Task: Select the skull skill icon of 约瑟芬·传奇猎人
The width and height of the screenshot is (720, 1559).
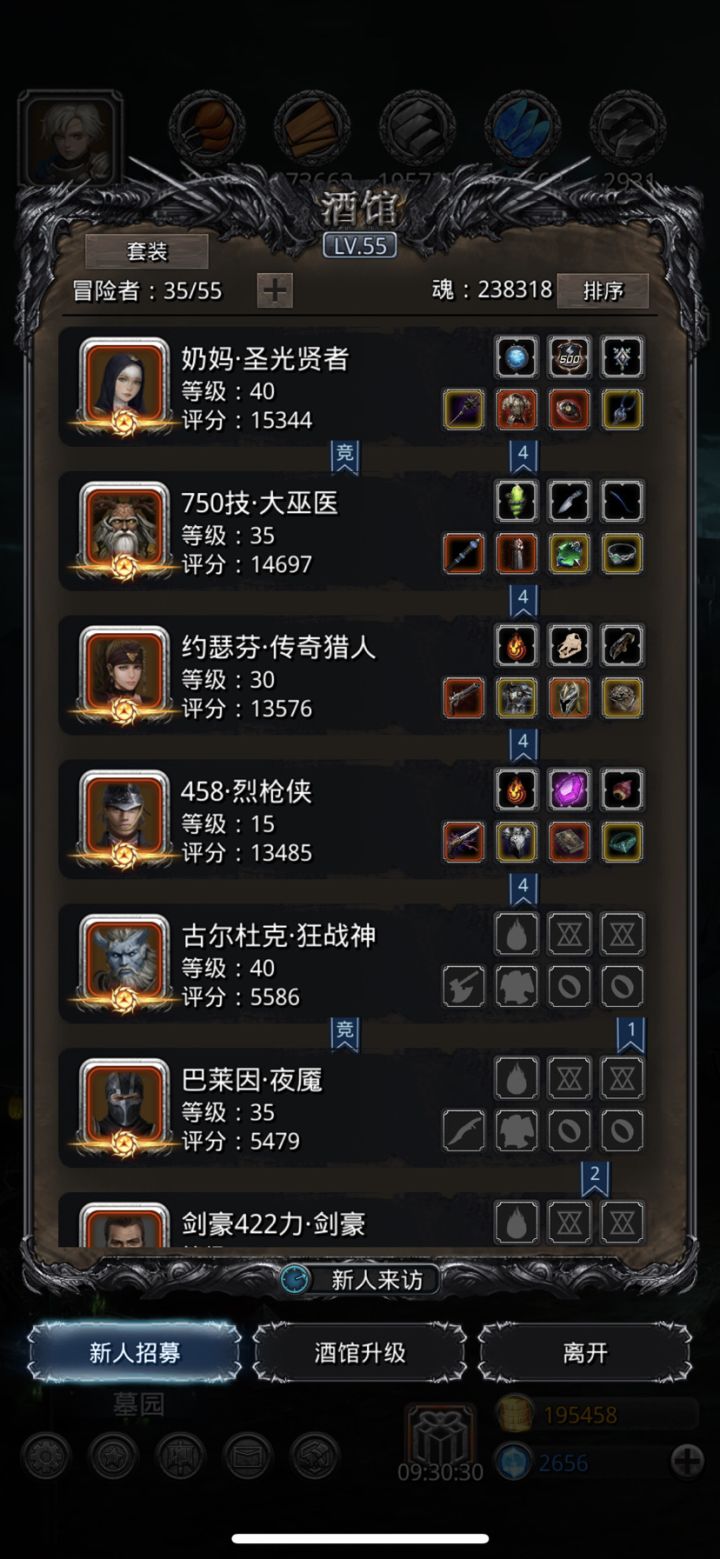Action: pyautogui.click(x=570, y=645)
